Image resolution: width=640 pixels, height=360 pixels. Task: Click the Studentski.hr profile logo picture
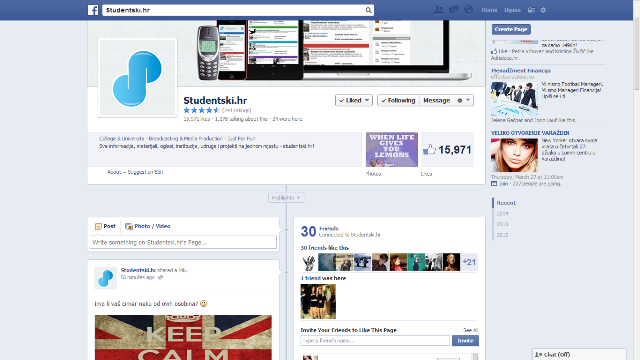click(x=138, y=78)
